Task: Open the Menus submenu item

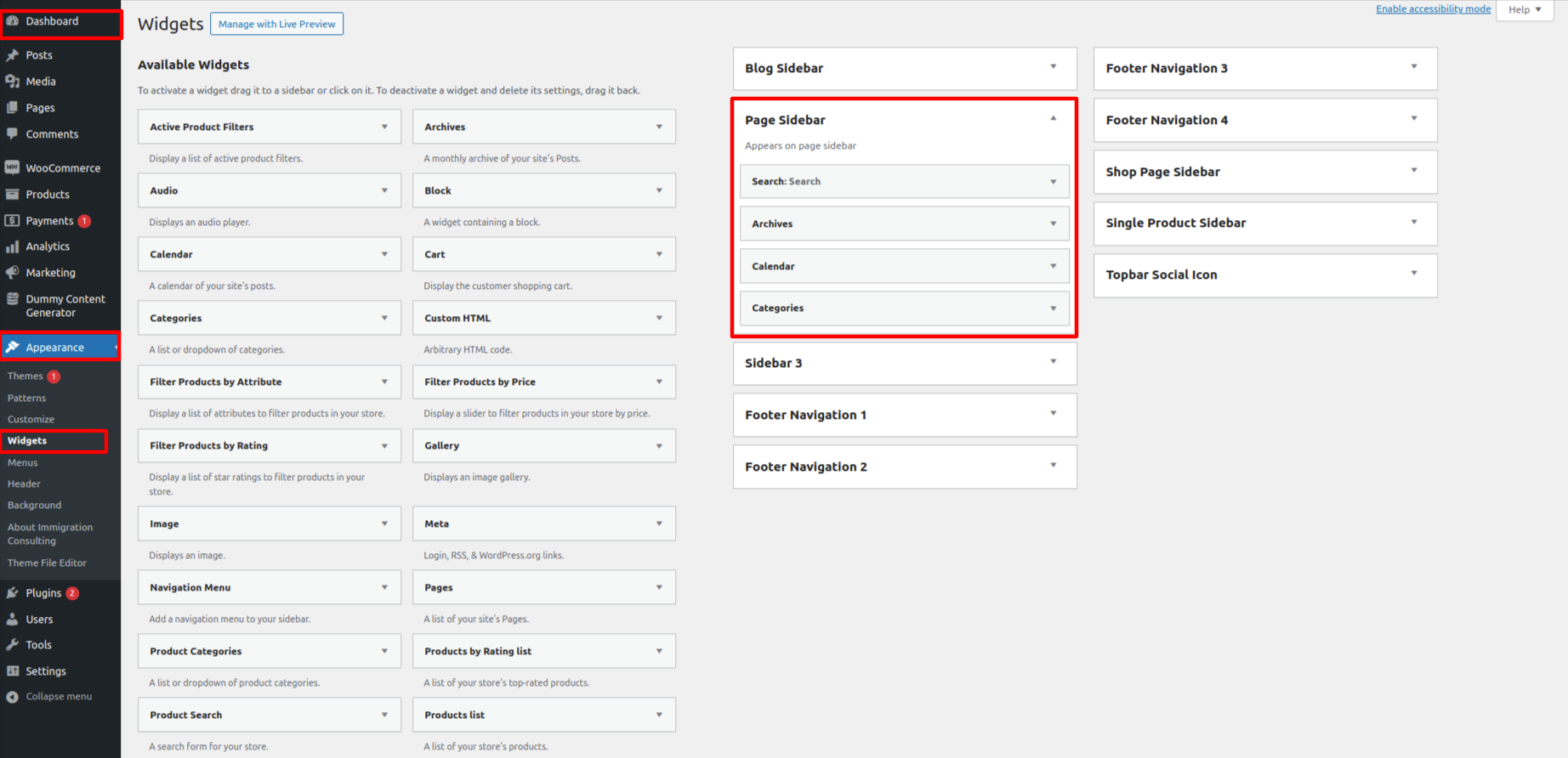Action: pyautogui.click(x=23, y=463)
